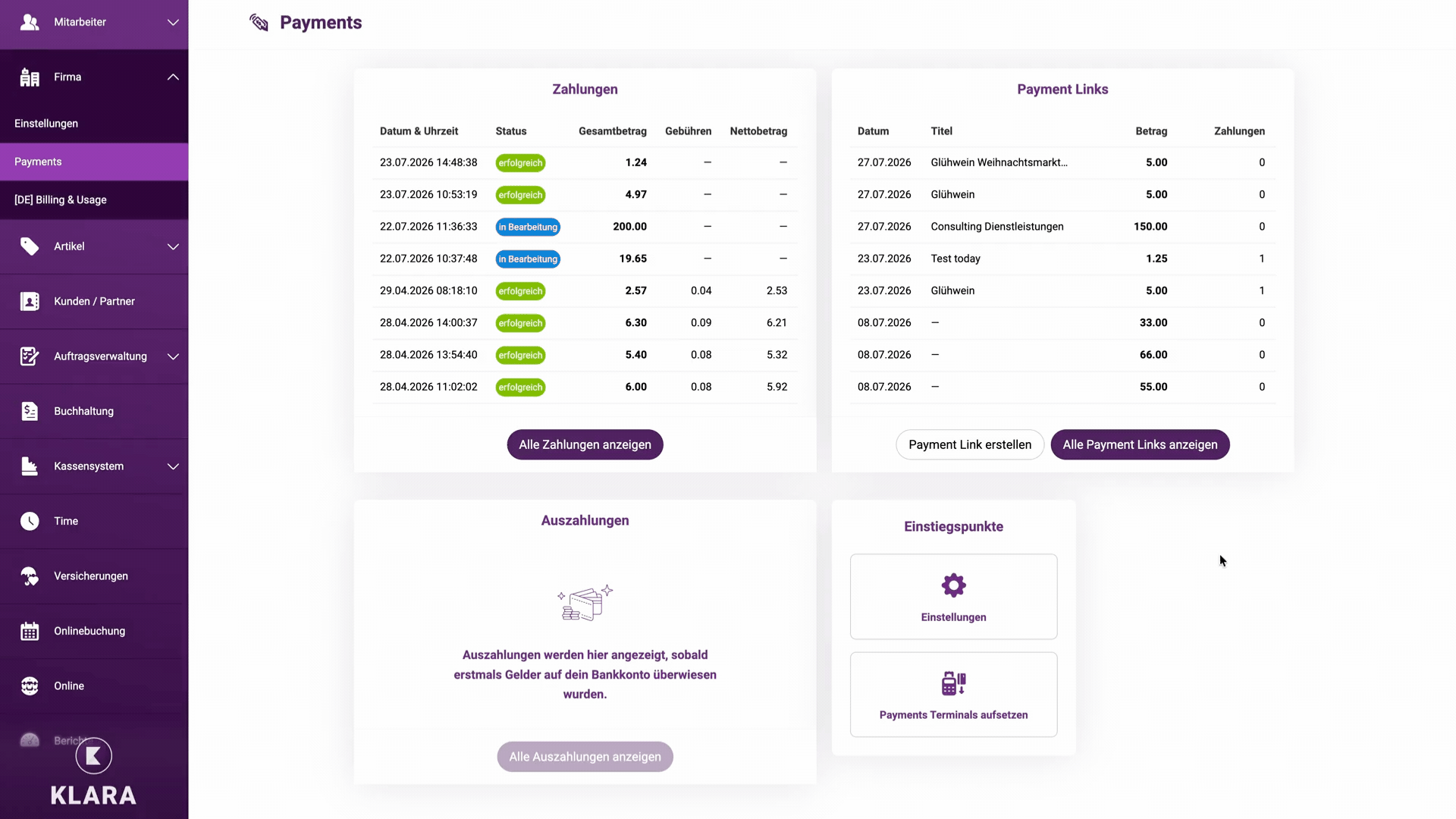Viewport: 1456px width, 819px height.
Task: Click the Time clock icon
Action: [x=30, y=521]
